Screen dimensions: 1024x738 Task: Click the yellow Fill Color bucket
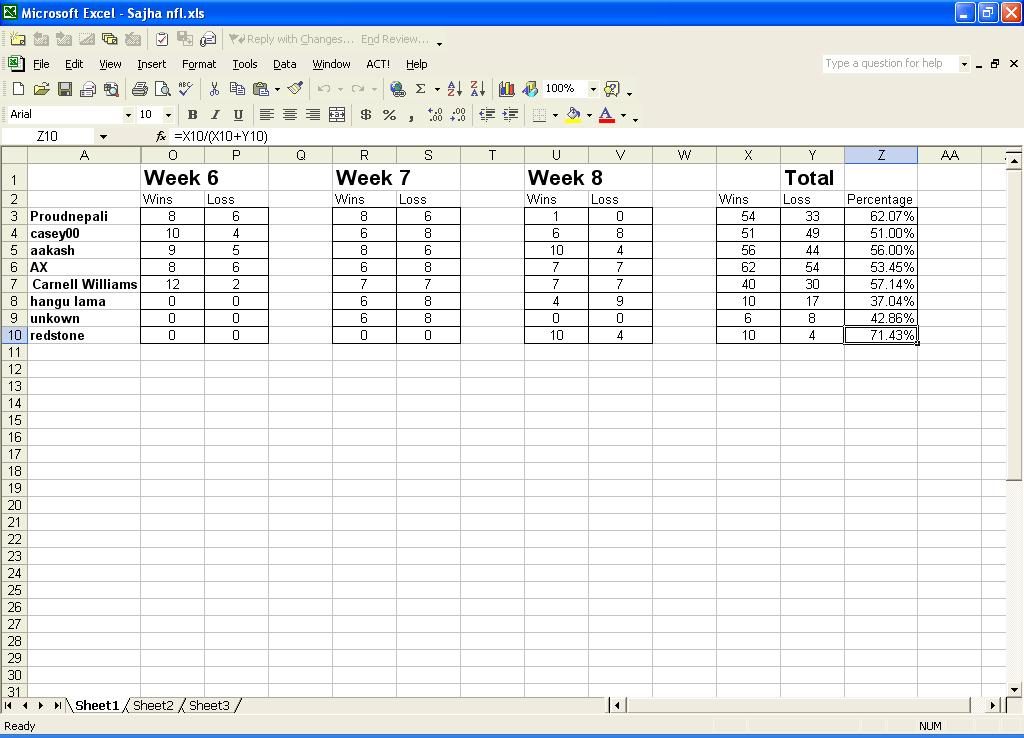pyautogui.click(x=573, y=115)
